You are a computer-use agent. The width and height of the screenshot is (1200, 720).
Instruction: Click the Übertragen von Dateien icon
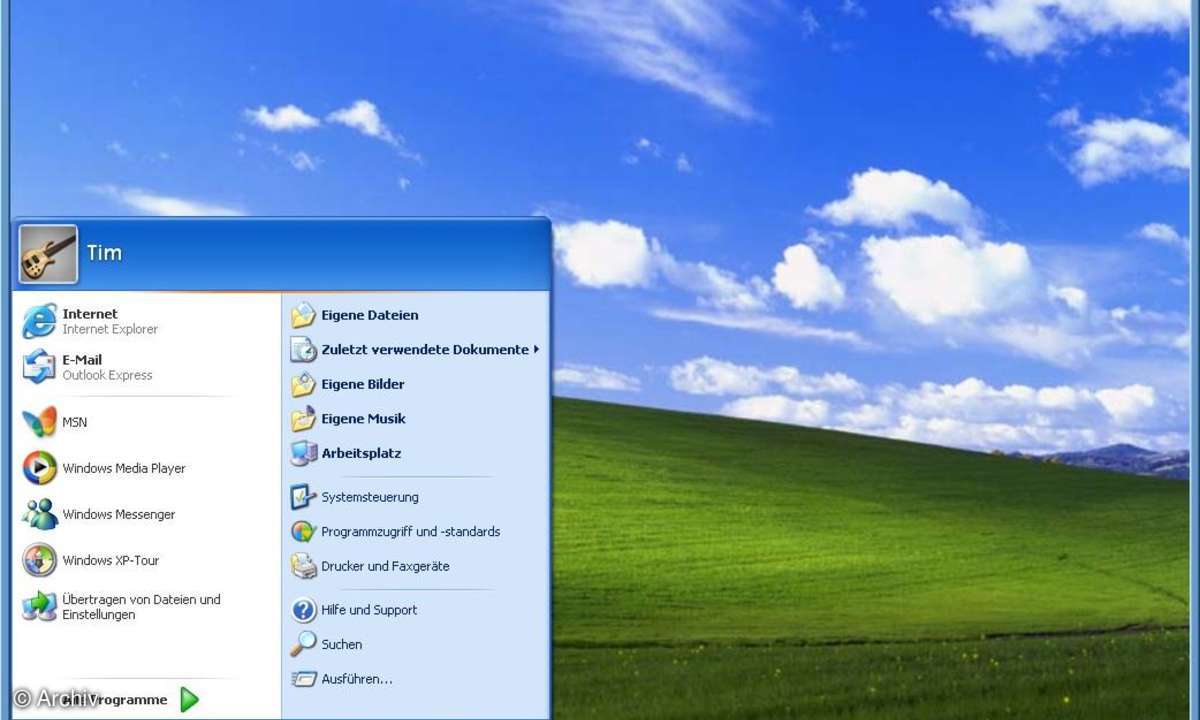click(x=40, y=606)
